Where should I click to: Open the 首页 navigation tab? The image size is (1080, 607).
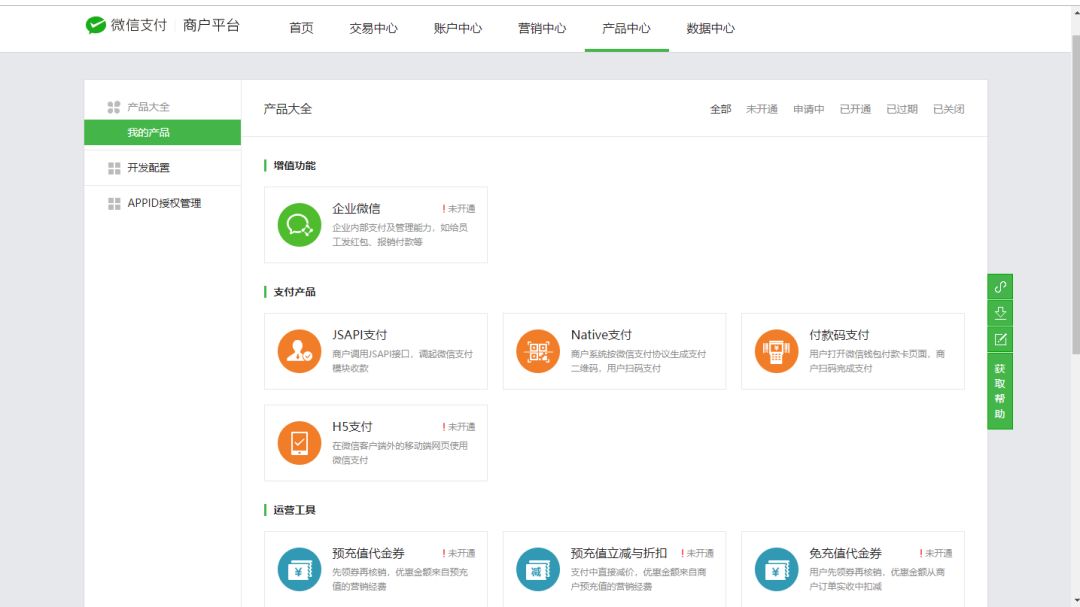coord(301,28)
